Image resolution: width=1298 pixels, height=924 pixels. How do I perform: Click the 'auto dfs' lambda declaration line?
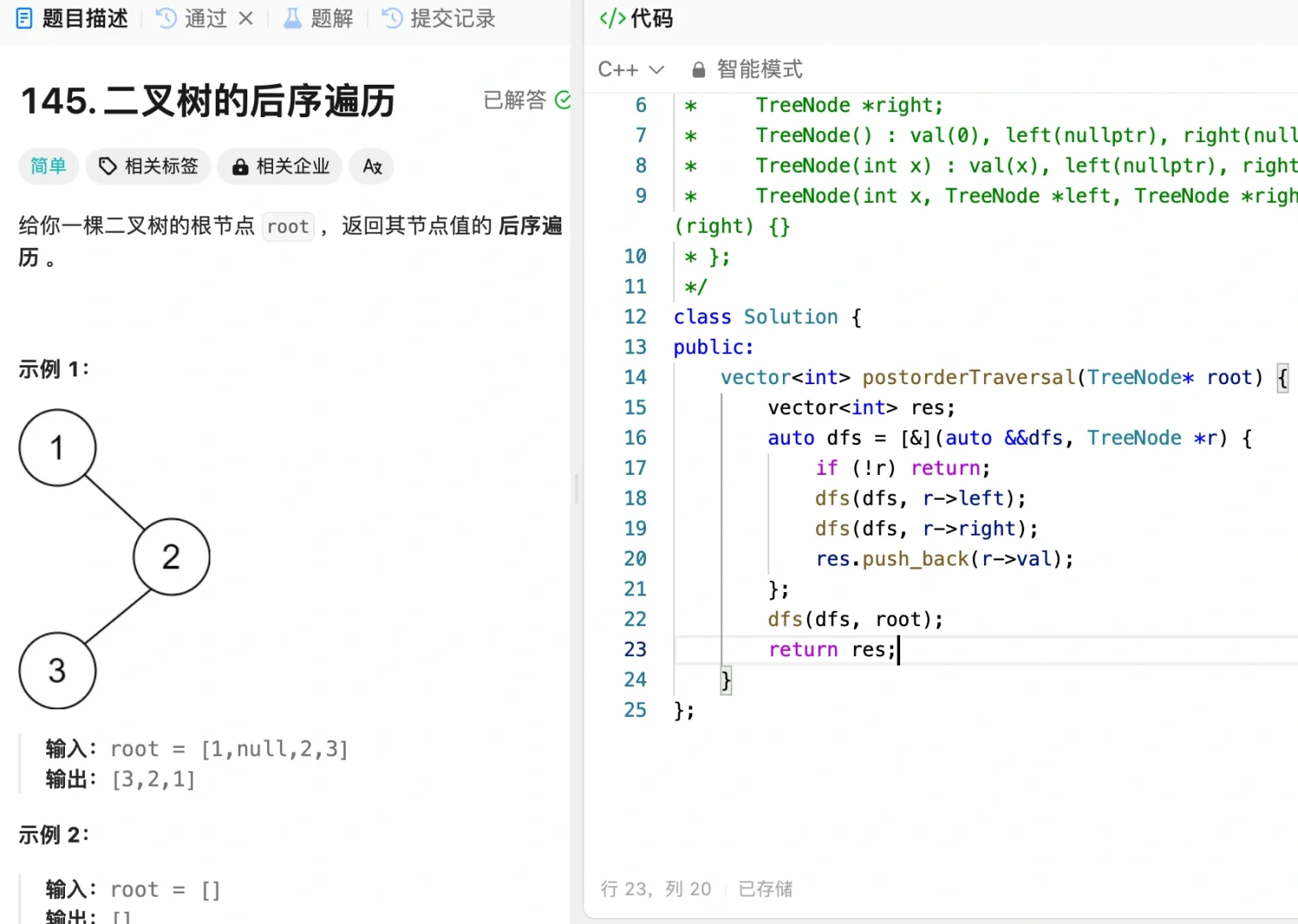tap(1010, 438)
